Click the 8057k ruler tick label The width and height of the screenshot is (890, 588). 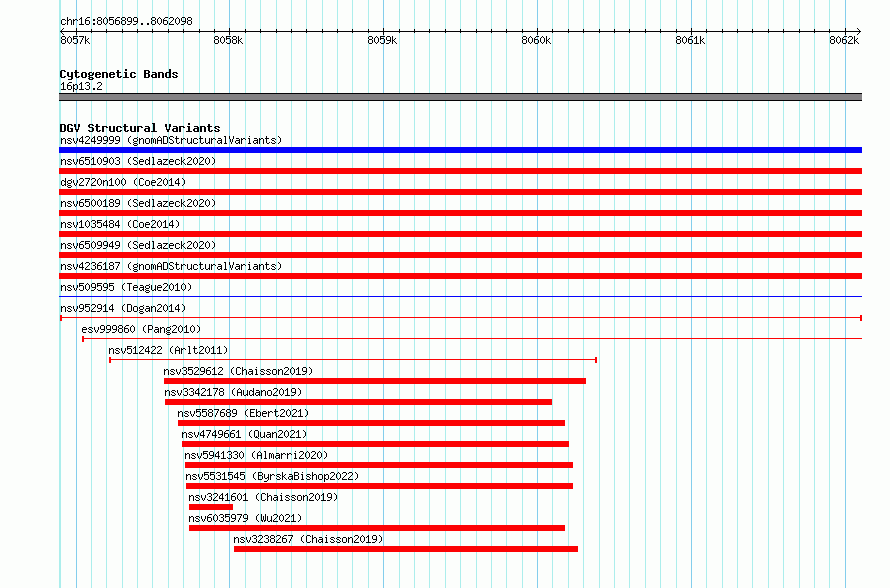pos(75,40)
